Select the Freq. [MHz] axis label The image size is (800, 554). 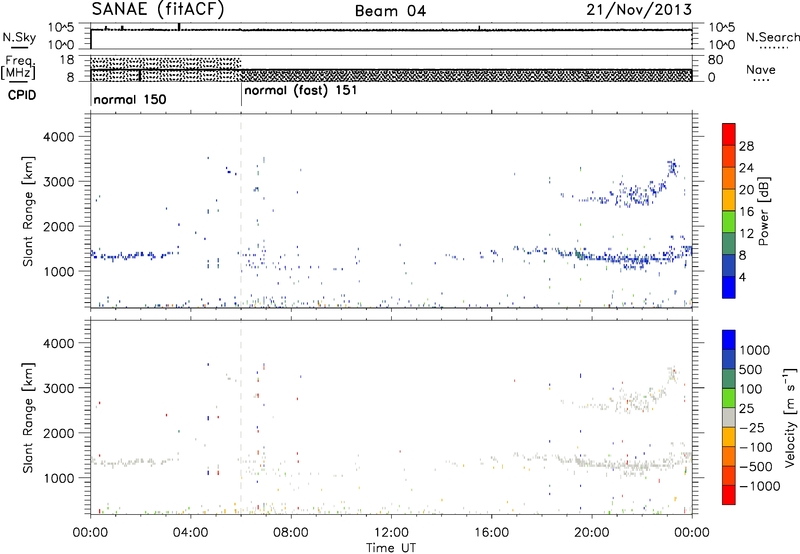18,67
